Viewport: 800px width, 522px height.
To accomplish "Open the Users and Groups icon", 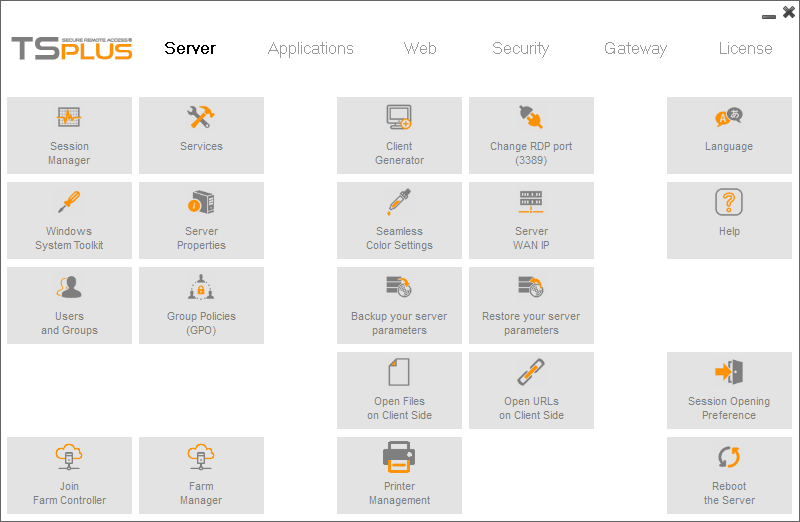I will point(69,287).
